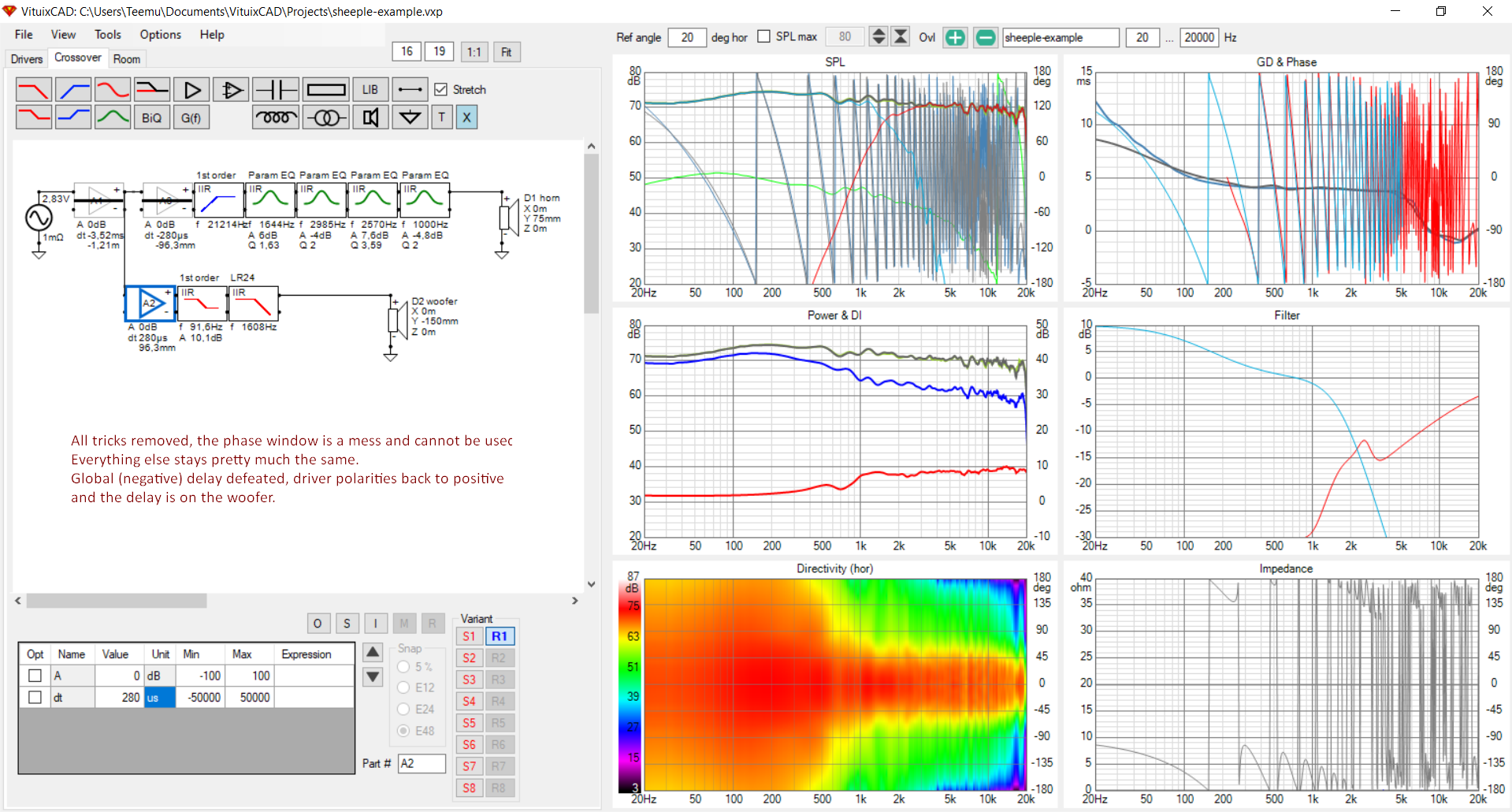Click the S button above parameter table
1512x812 pixels.
point(347,624)
